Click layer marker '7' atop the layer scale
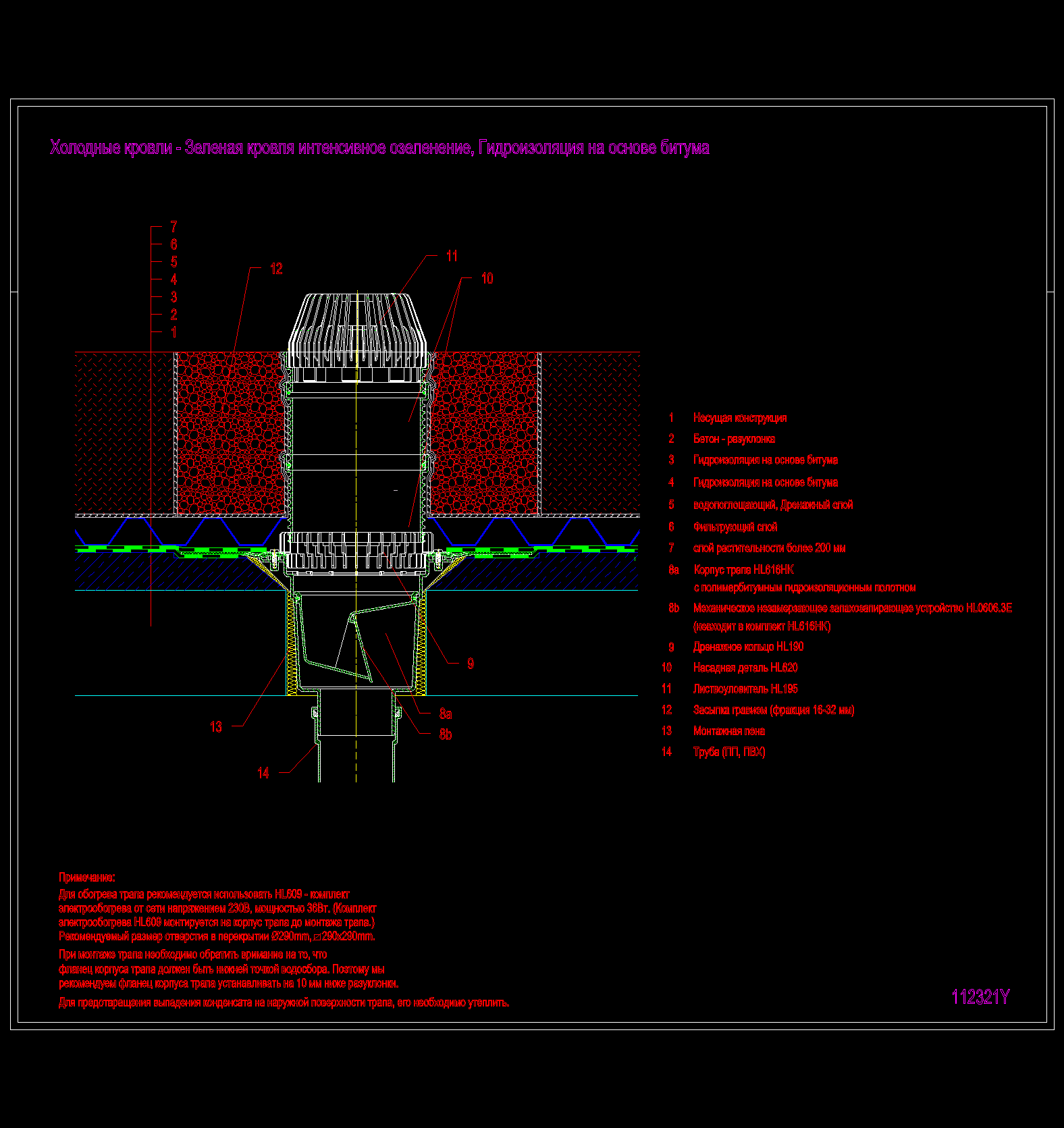Screen dimensions: 1064x1128 coord(174,226)
